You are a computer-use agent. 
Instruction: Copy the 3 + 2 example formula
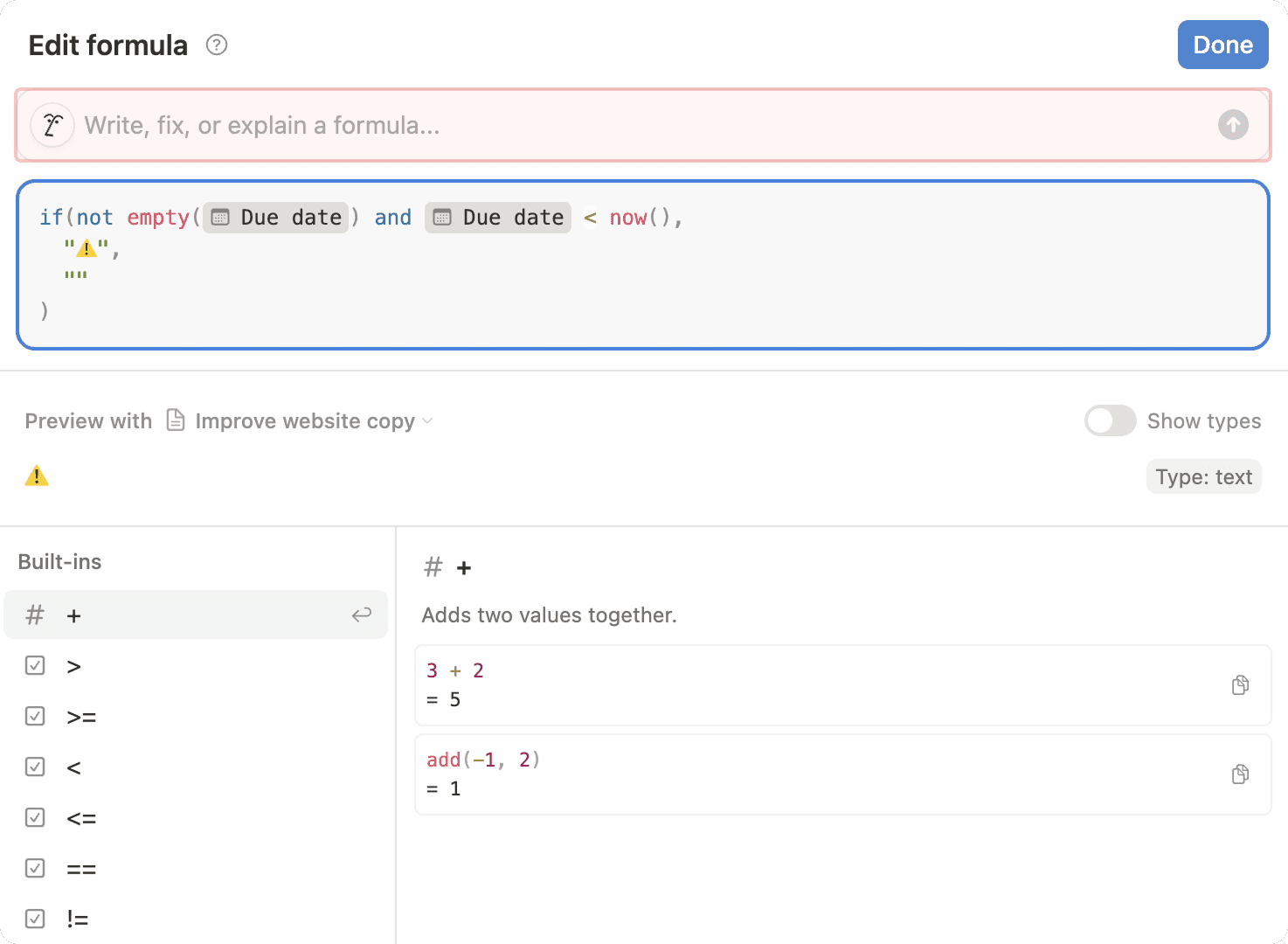point(1239,684)
